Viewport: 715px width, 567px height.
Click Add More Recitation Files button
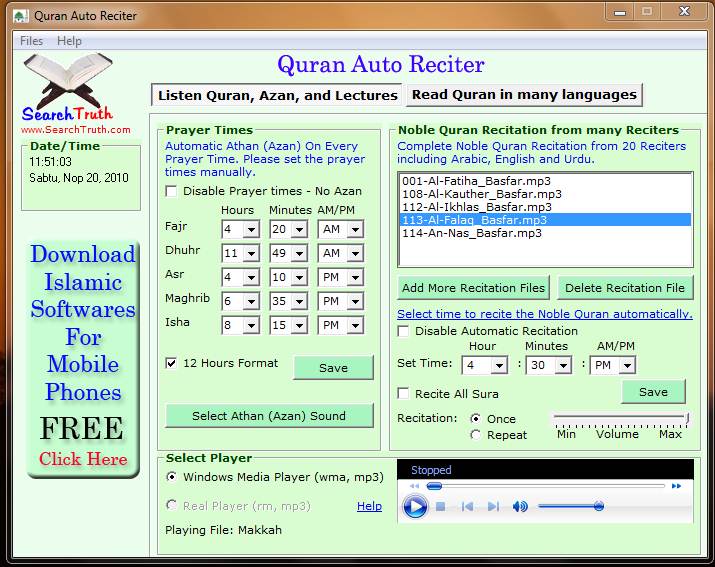coord(473,288)
